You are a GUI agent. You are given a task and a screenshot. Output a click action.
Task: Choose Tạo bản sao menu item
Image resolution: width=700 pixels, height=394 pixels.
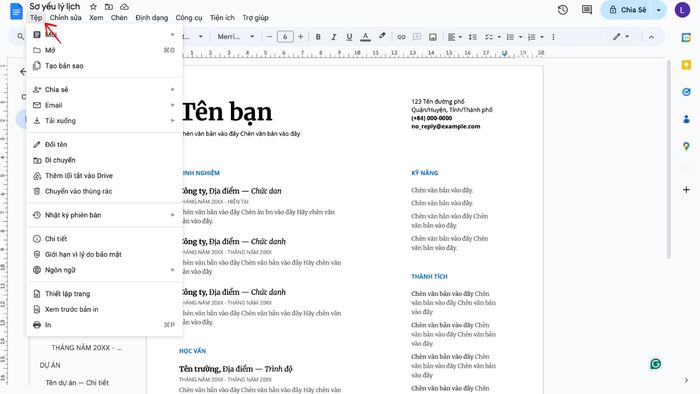[x=104, y=66]
